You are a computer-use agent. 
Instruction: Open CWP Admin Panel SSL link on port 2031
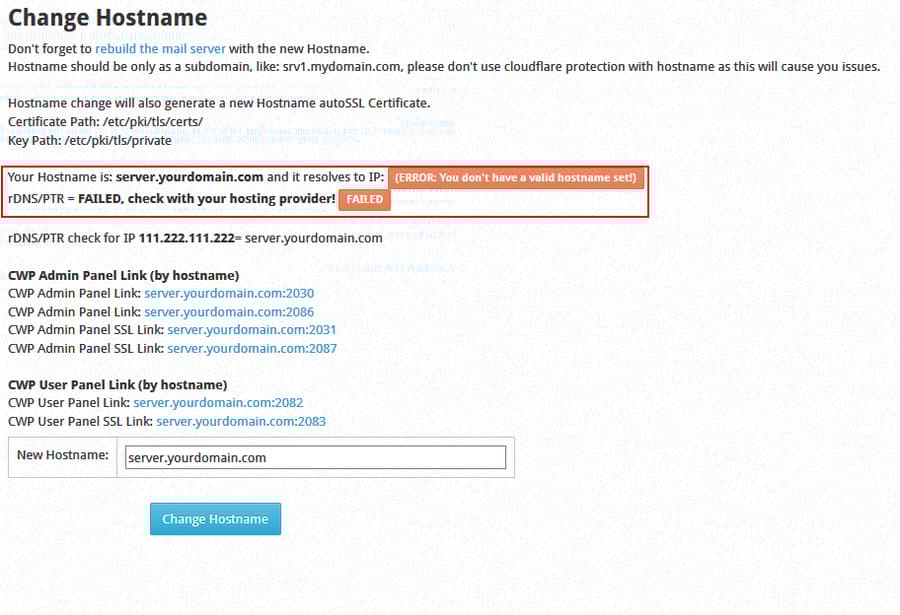click(251, 329)
